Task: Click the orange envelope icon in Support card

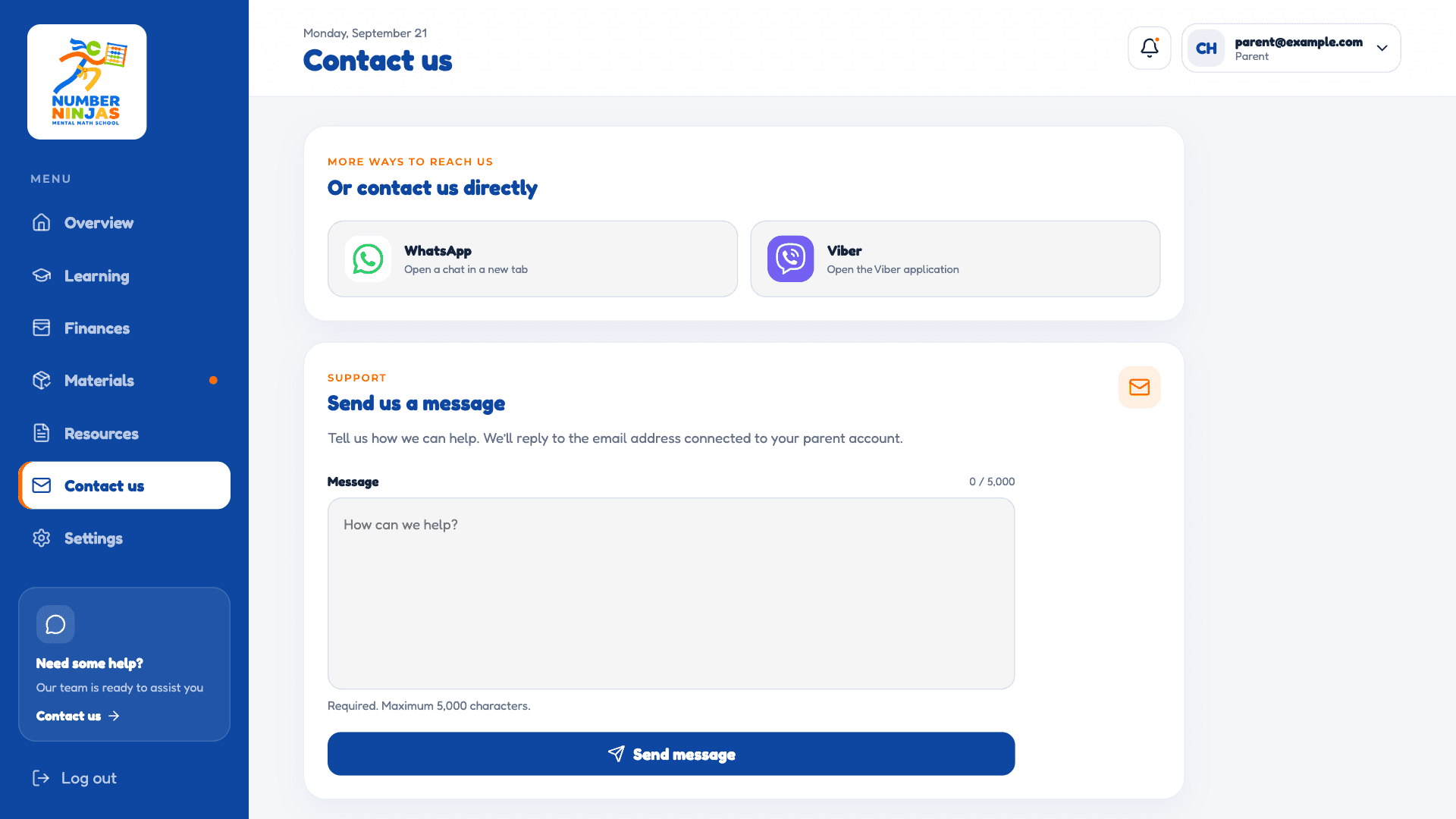Action: (1139, 388)
